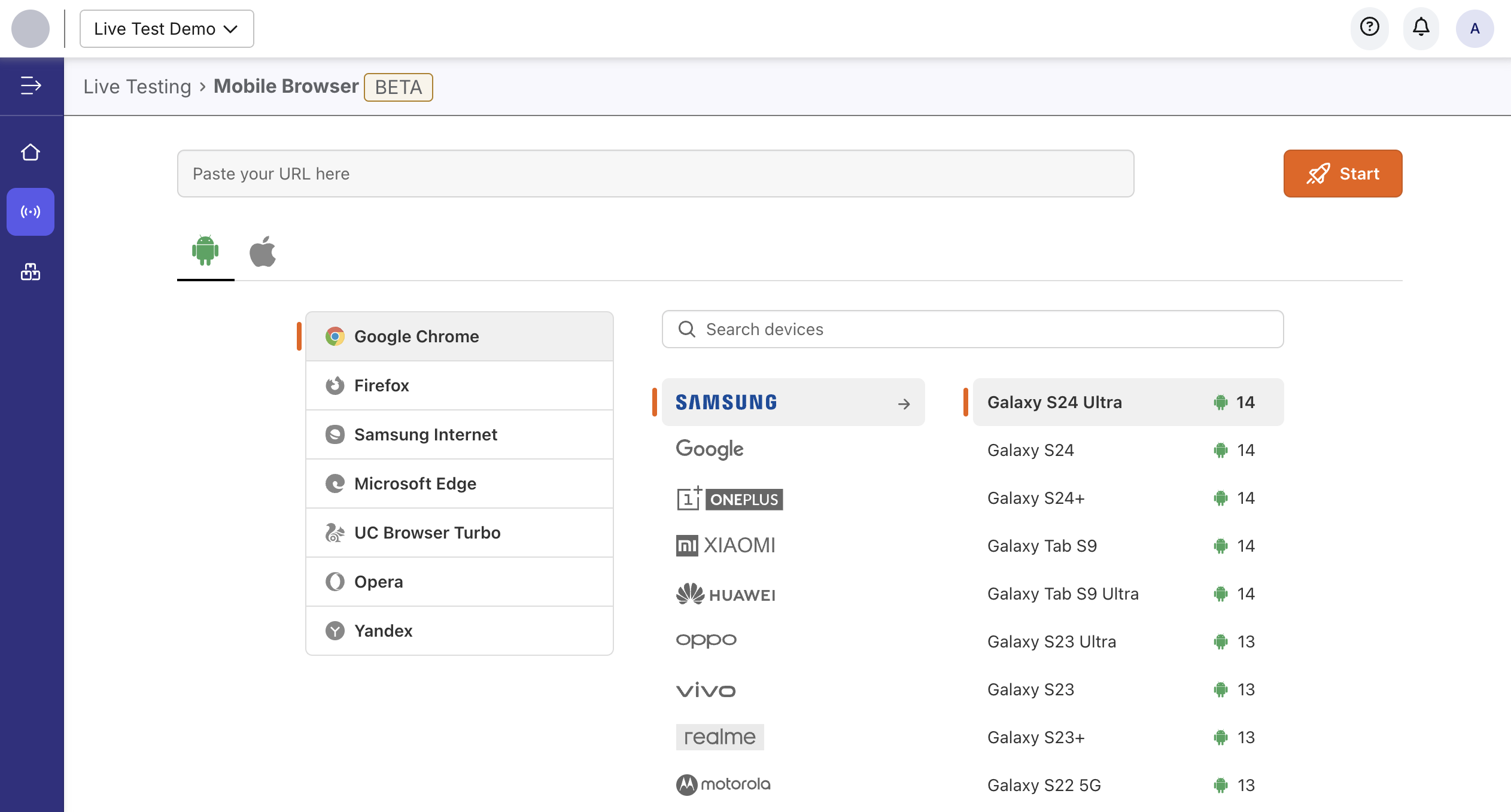
Task: Select Microsoft Edge browser
Action: pos(460,483)
